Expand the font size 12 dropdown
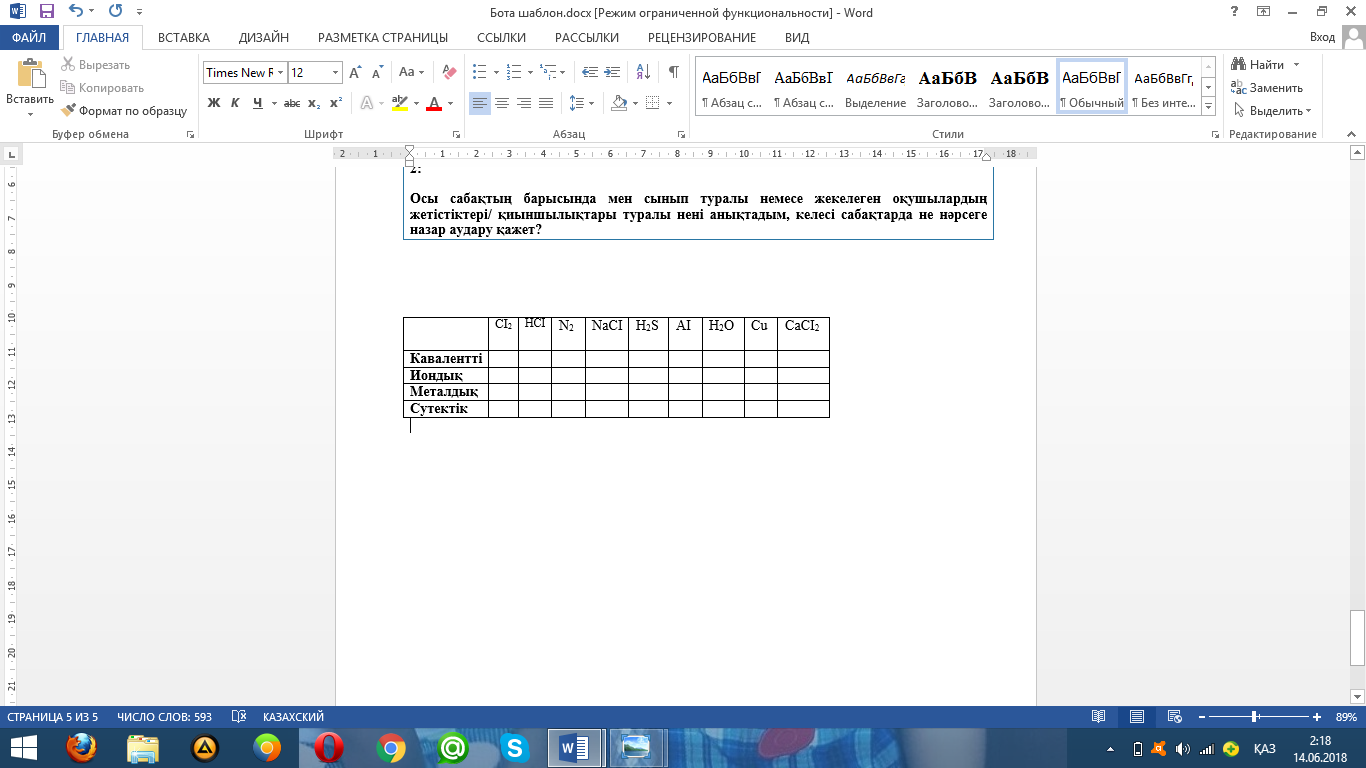1366x768 pixels. point(335,72)
